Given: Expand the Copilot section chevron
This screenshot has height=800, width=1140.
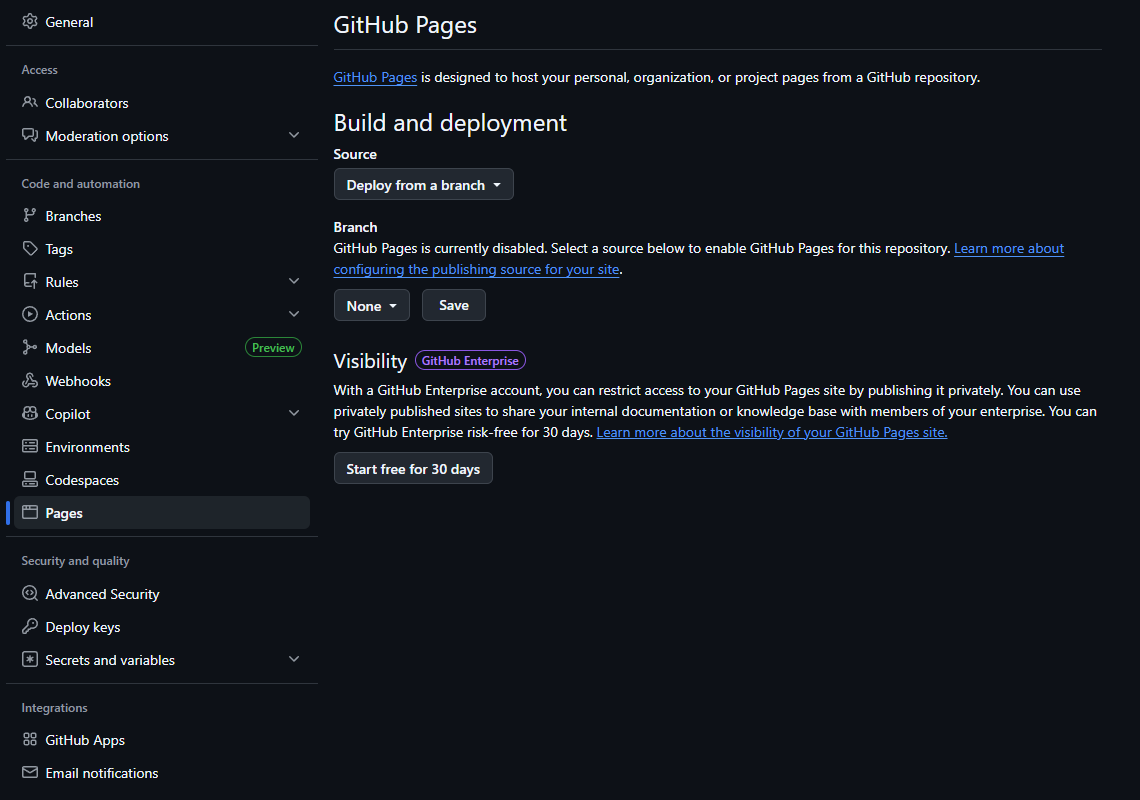Looking at the screenshot, I should click(x=294, y=413).
